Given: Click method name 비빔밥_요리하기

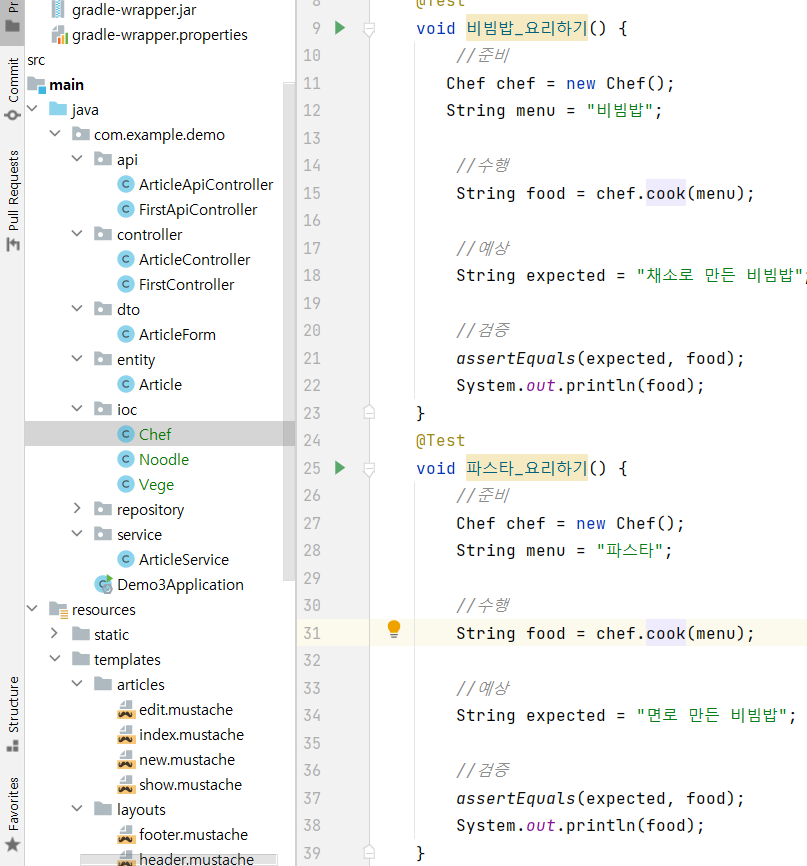Looking at the screenshot, I should click(x=526, y=28).
